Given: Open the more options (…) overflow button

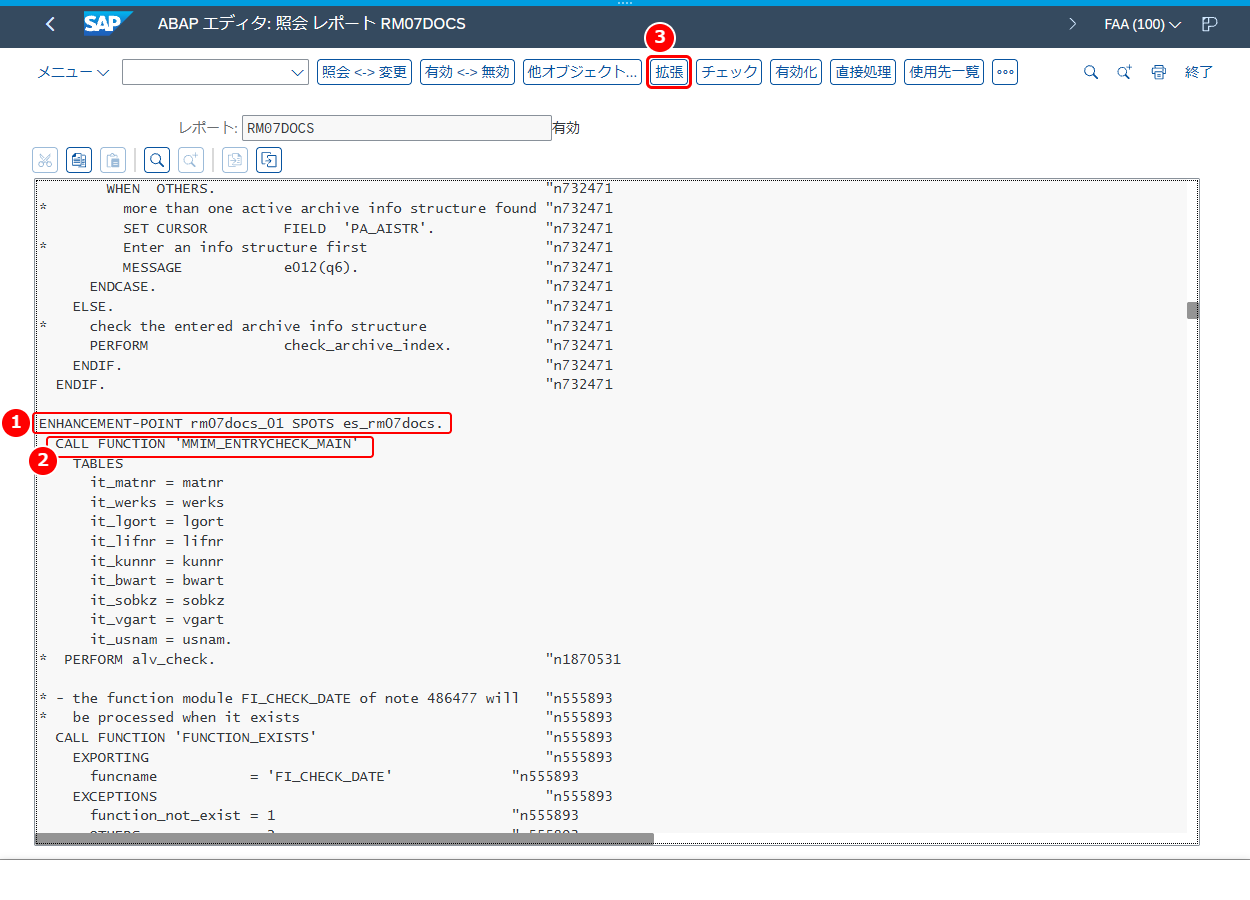Looking at the screenshot, I should 1005,72.
